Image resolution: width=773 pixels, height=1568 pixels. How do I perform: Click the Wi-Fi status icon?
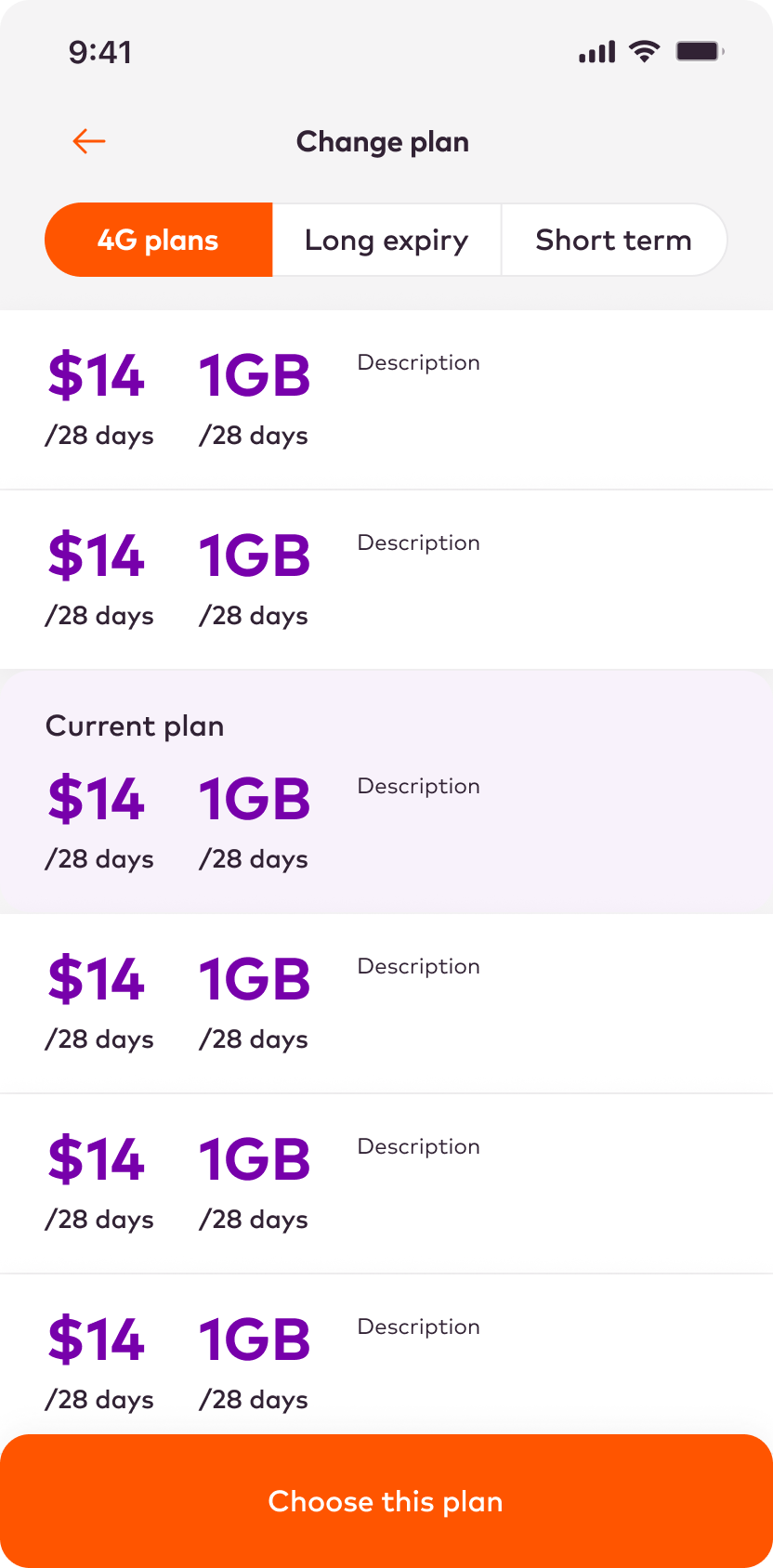pos(644,51)
